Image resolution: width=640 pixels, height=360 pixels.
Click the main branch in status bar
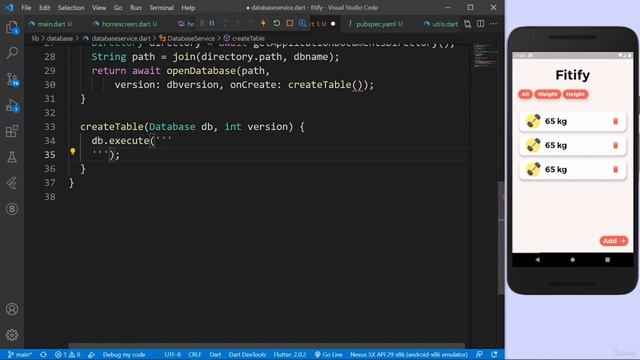[20, 355]
